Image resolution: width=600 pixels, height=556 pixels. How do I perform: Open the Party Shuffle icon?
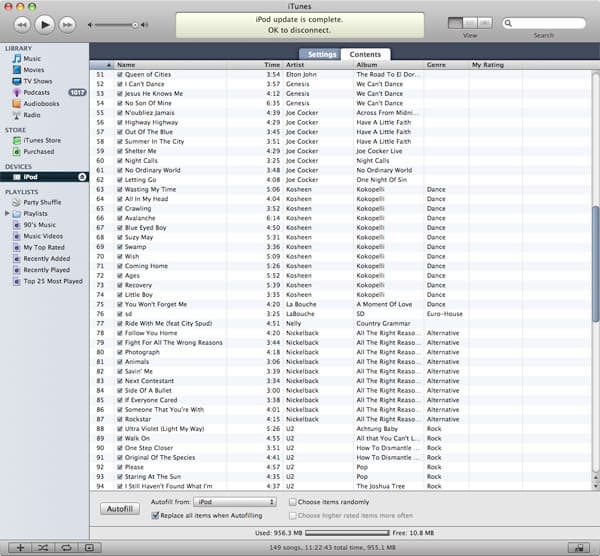[17, 202]
